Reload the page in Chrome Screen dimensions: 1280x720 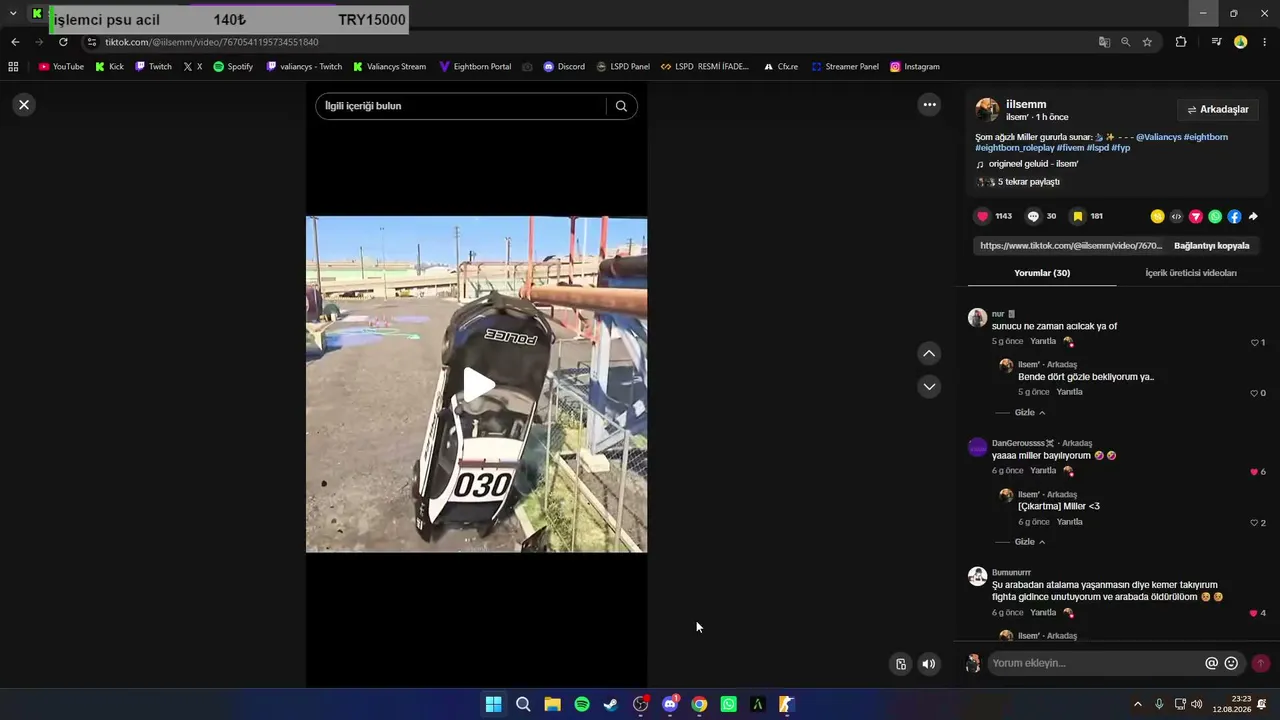click(63, 42)
